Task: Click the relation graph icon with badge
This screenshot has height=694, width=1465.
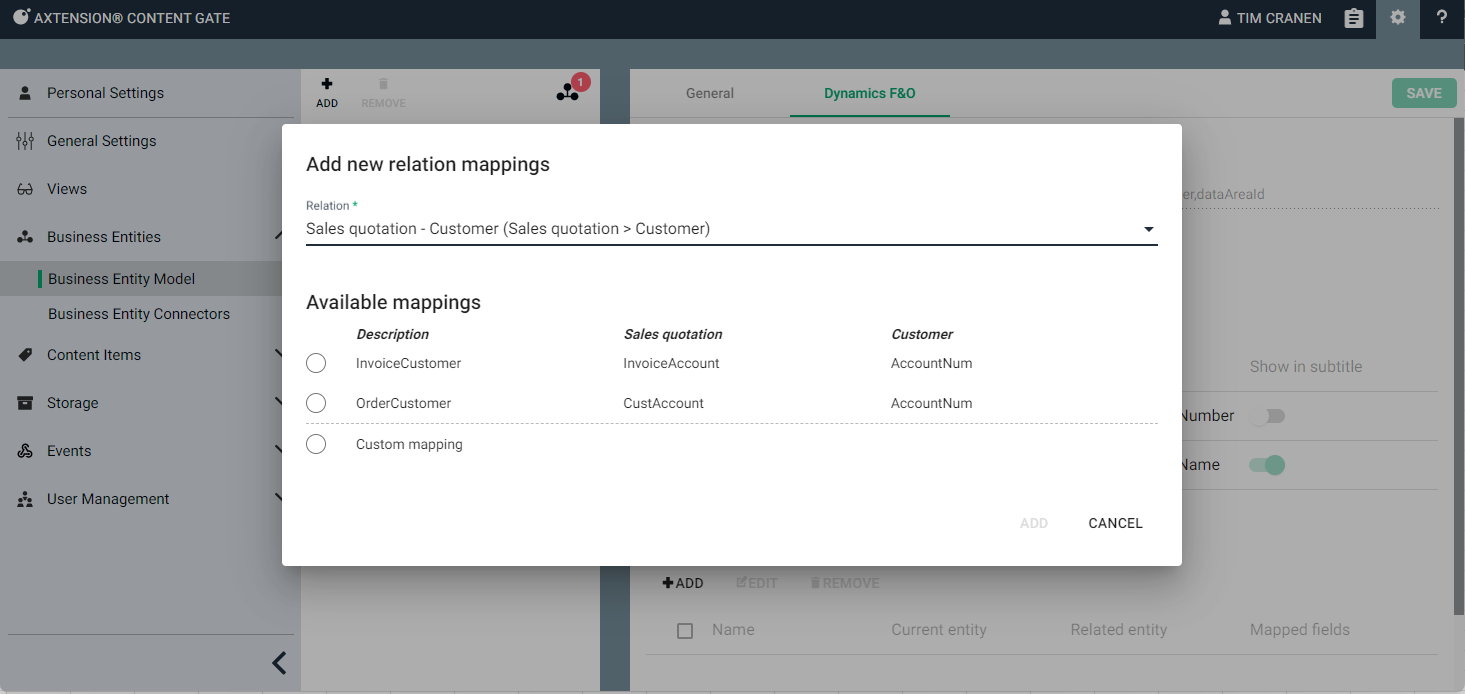Action: click(568, 92)
